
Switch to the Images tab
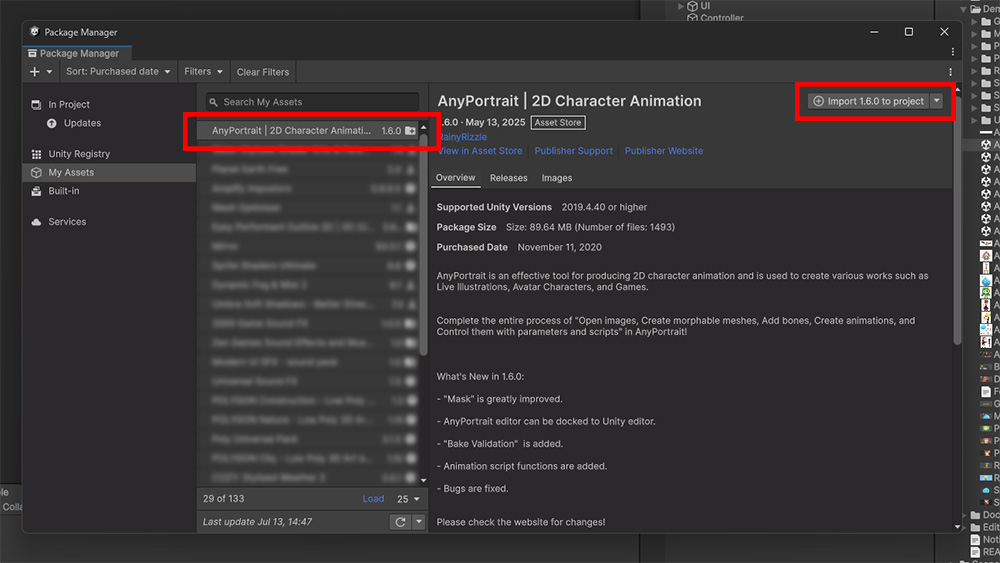coord(557,178)
